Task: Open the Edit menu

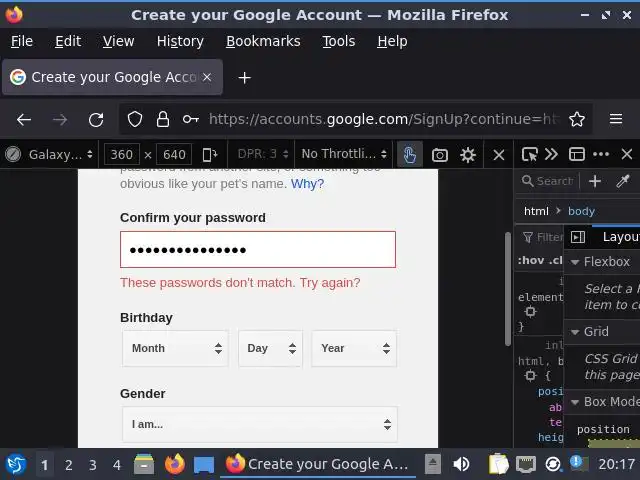Action: coord(68,41)
